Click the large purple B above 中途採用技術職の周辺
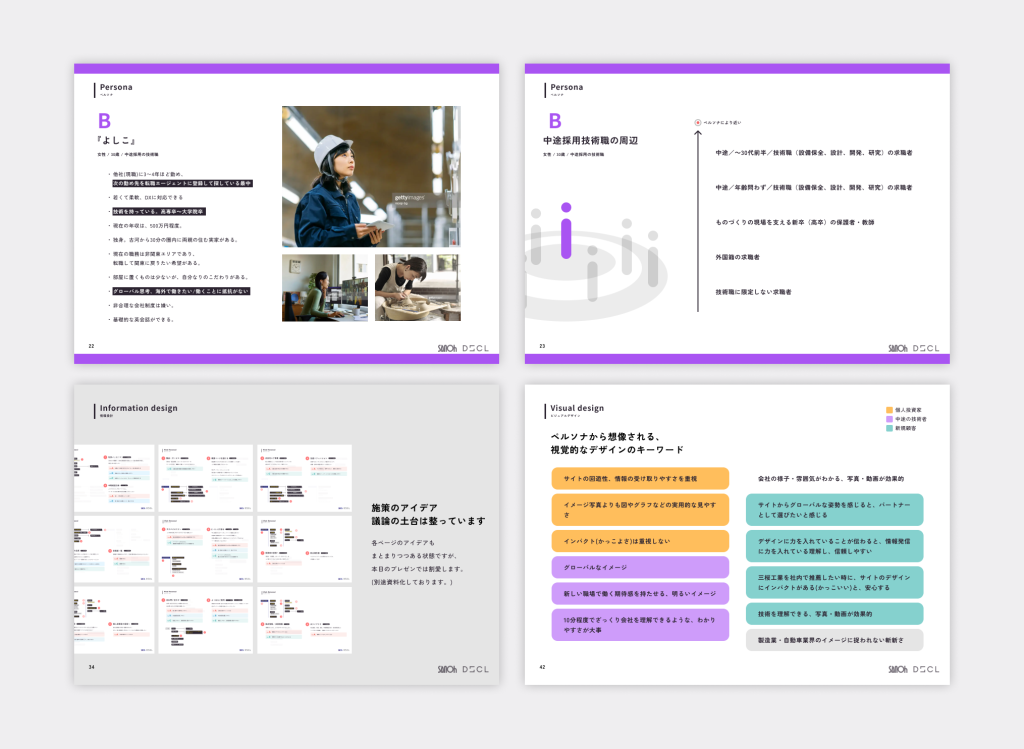 (x=554, y=122)
